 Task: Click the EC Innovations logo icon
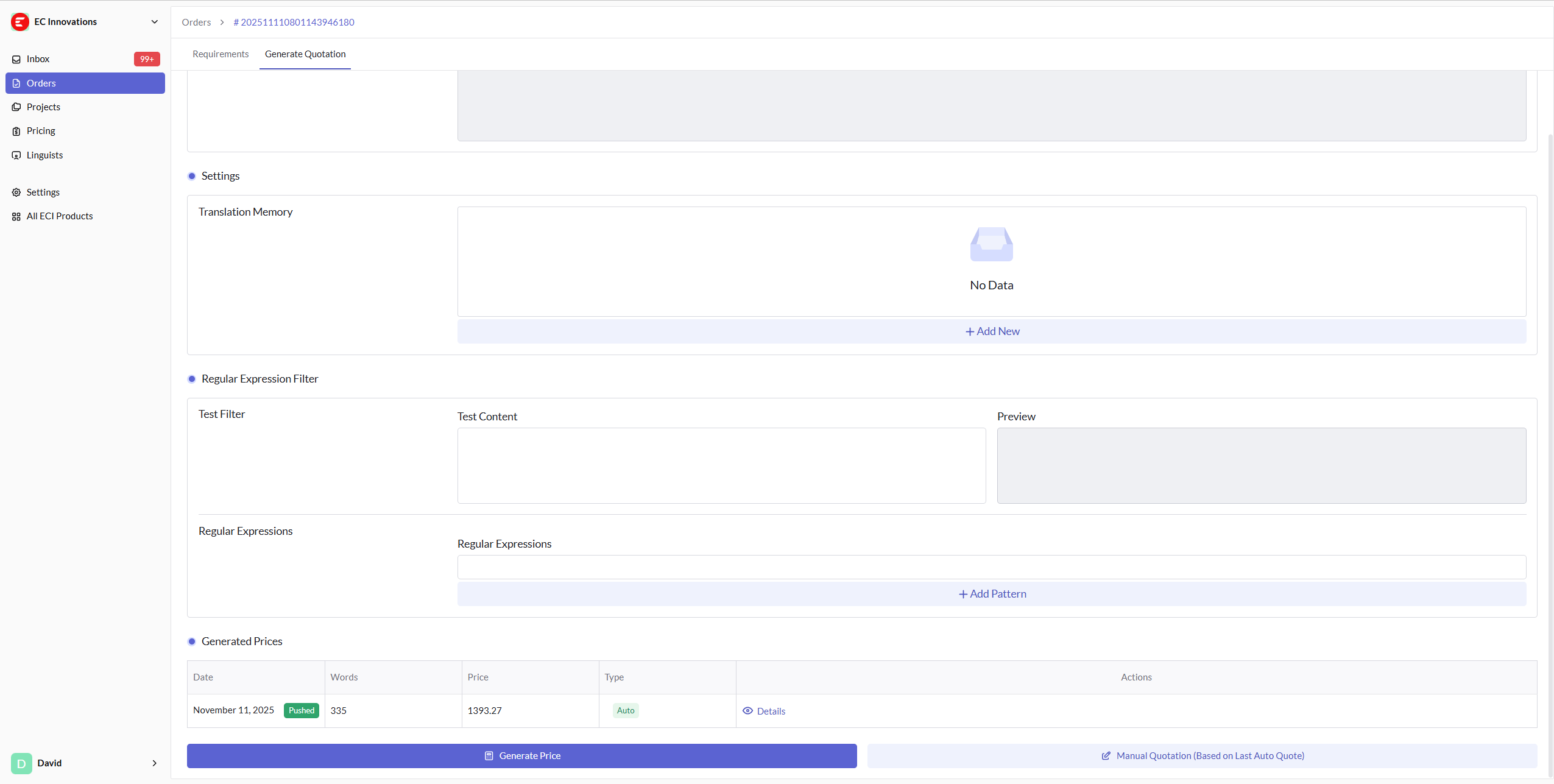coord(19,22)
